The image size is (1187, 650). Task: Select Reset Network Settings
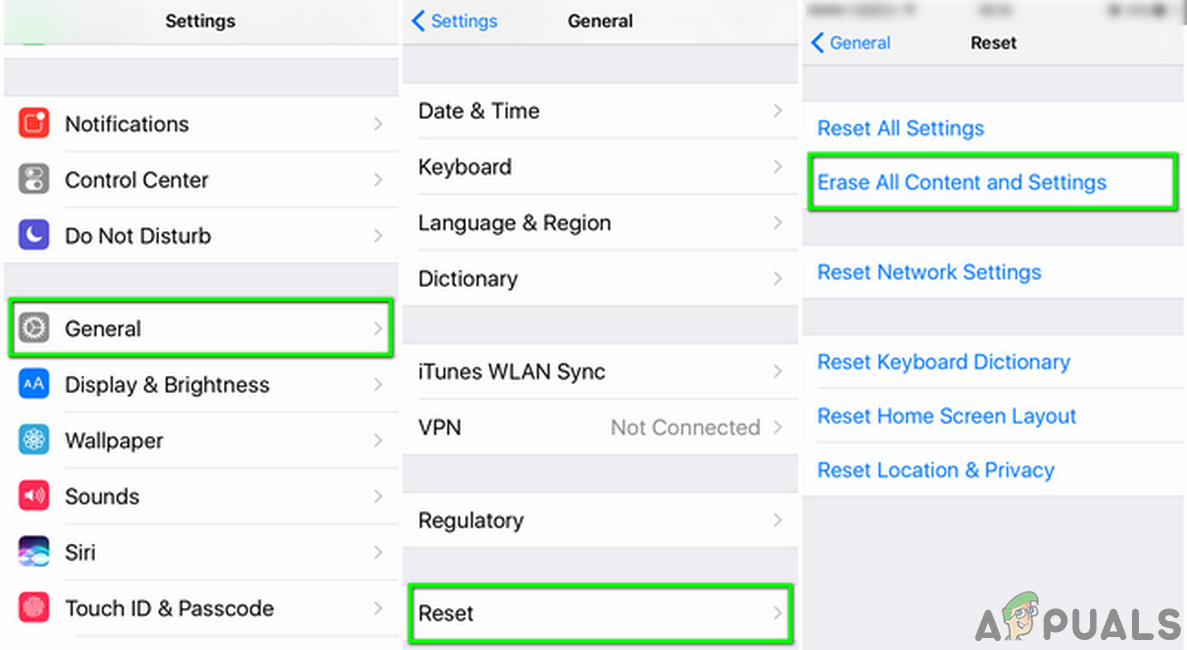929,272
